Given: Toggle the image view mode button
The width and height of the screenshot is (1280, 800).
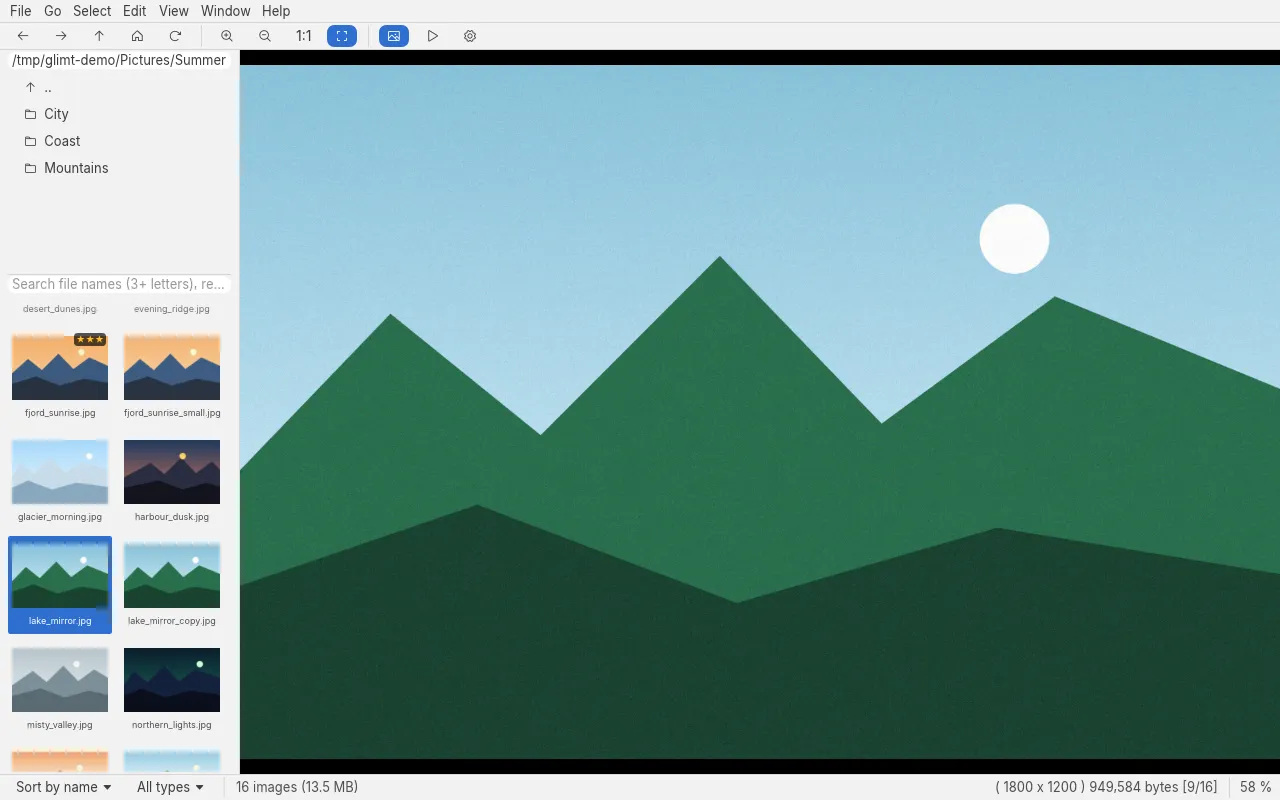Looking at the screenshot, I should pyautogui.click(x=394, y=36).
